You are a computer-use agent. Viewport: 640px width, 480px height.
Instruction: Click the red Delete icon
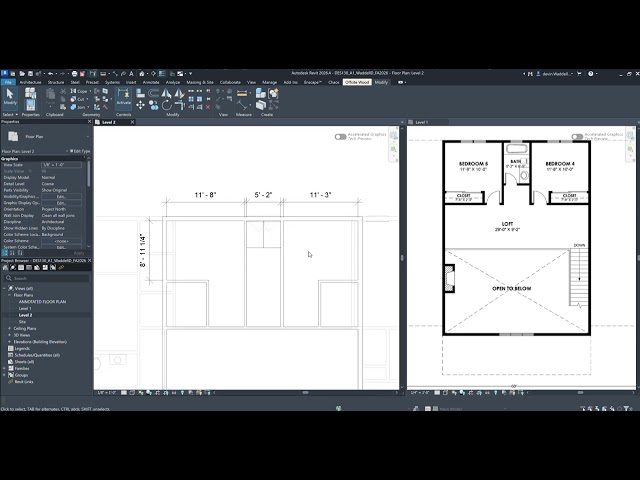[x=208, y=107]
